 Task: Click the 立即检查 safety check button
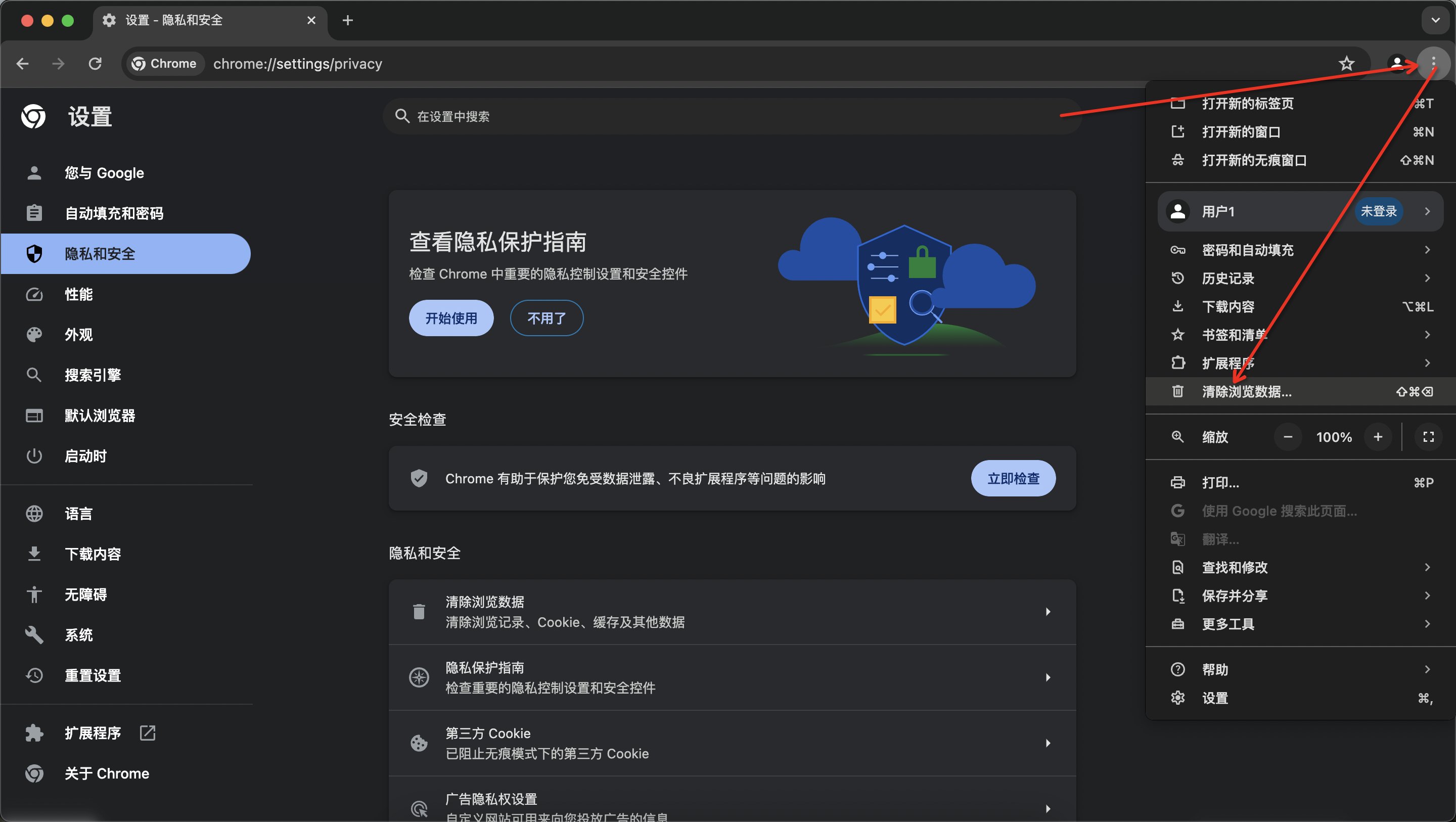point(1013,478)
